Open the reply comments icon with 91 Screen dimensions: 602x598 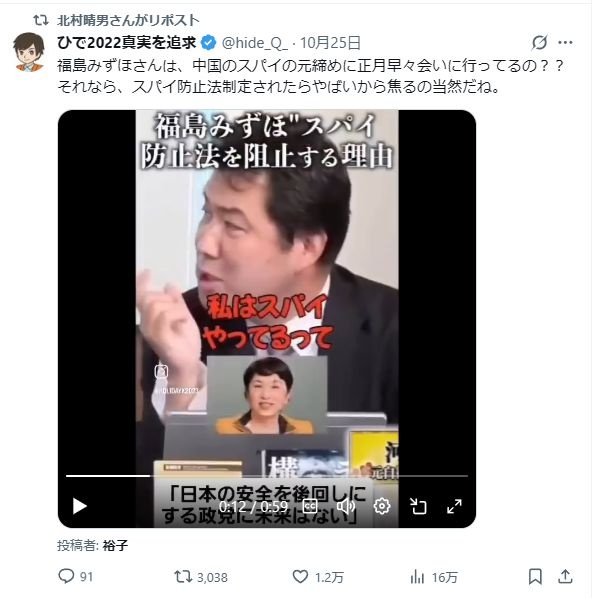click(x=75, y=577)
